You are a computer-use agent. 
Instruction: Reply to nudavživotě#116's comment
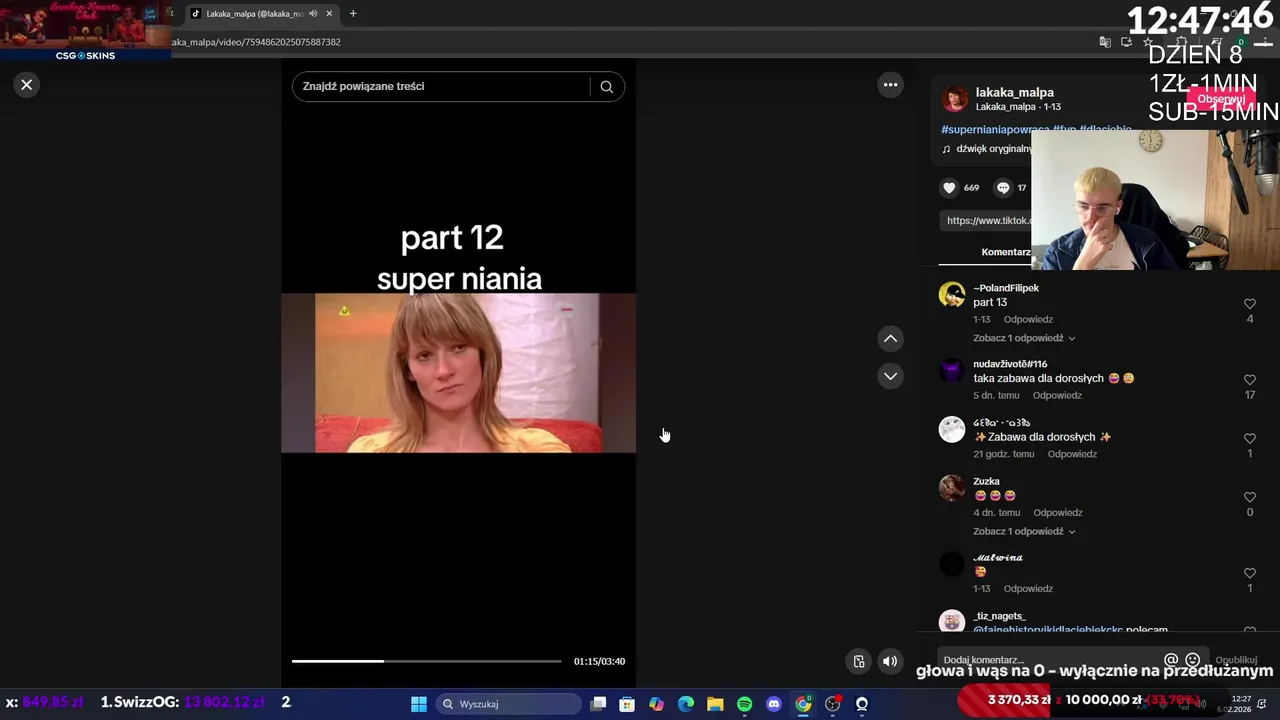(1057, 396)
